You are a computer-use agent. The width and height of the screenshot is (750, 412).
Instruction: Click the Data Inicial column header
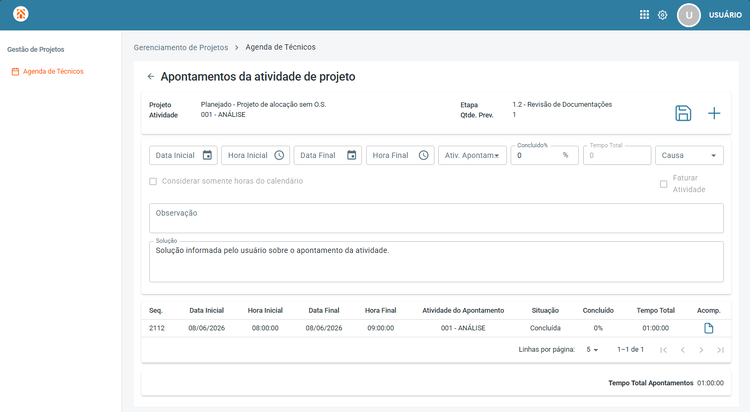[207, 311]
